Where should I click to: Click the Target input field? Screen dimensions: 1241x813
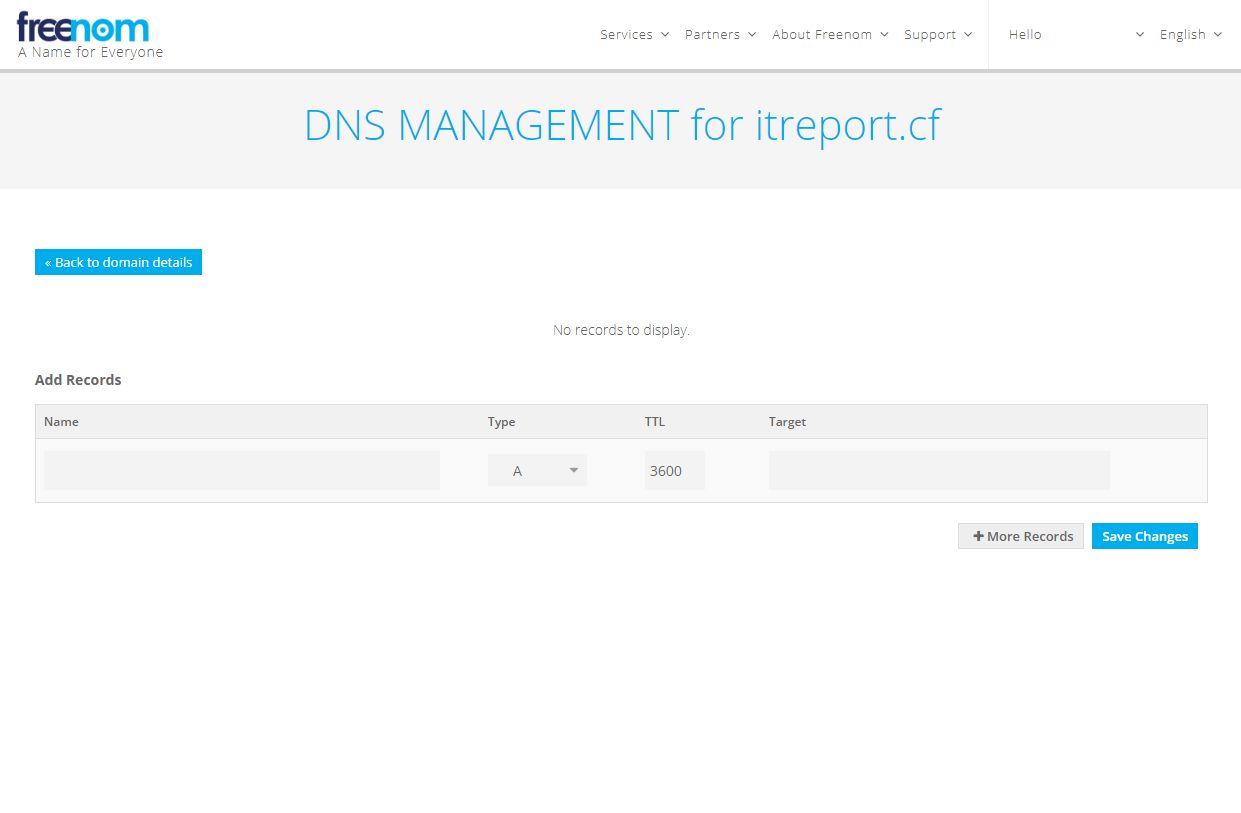point(939,470)
